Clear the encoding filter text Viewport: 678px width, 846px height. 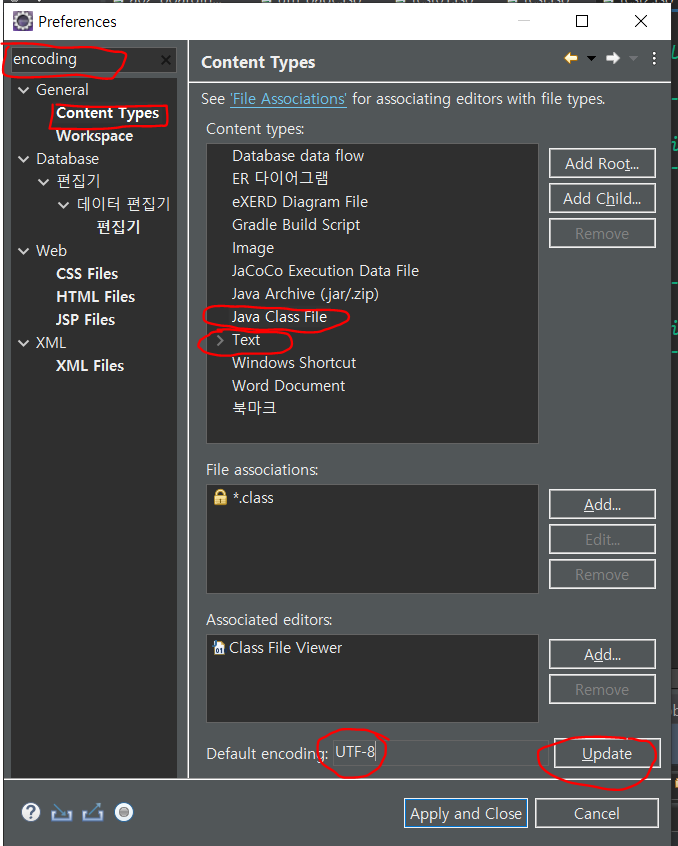point(166,60)
